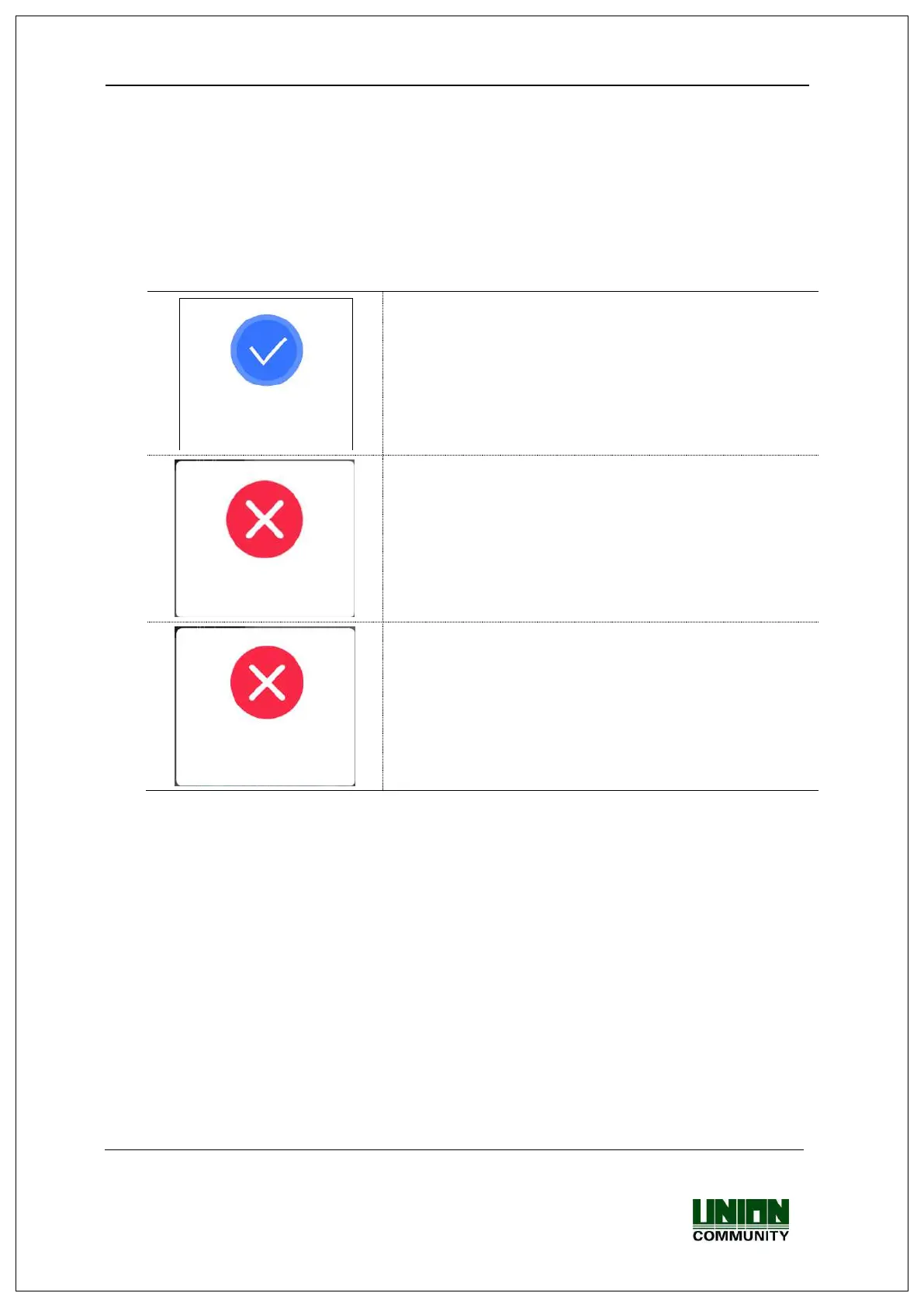Click the table's solid top border line
The image size is (924, 1307).
click(x=483, y=291)
